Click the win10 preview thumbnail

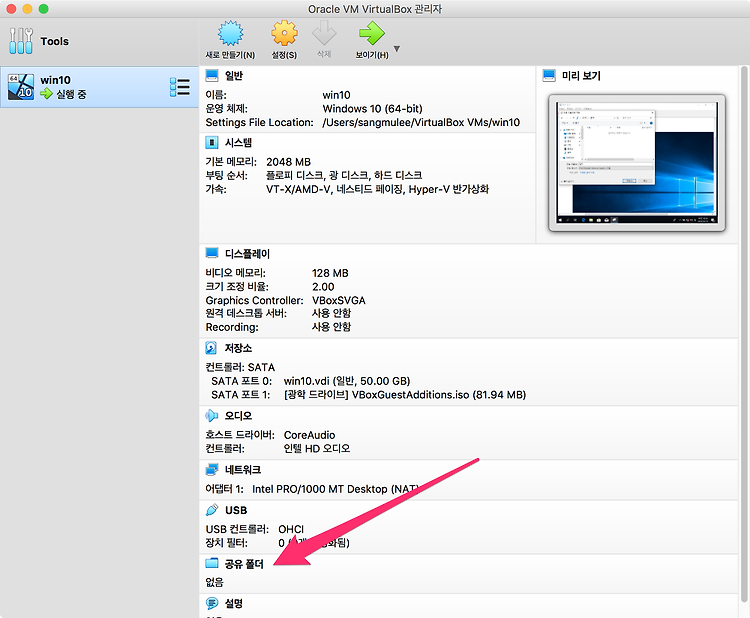coord(637,163)
